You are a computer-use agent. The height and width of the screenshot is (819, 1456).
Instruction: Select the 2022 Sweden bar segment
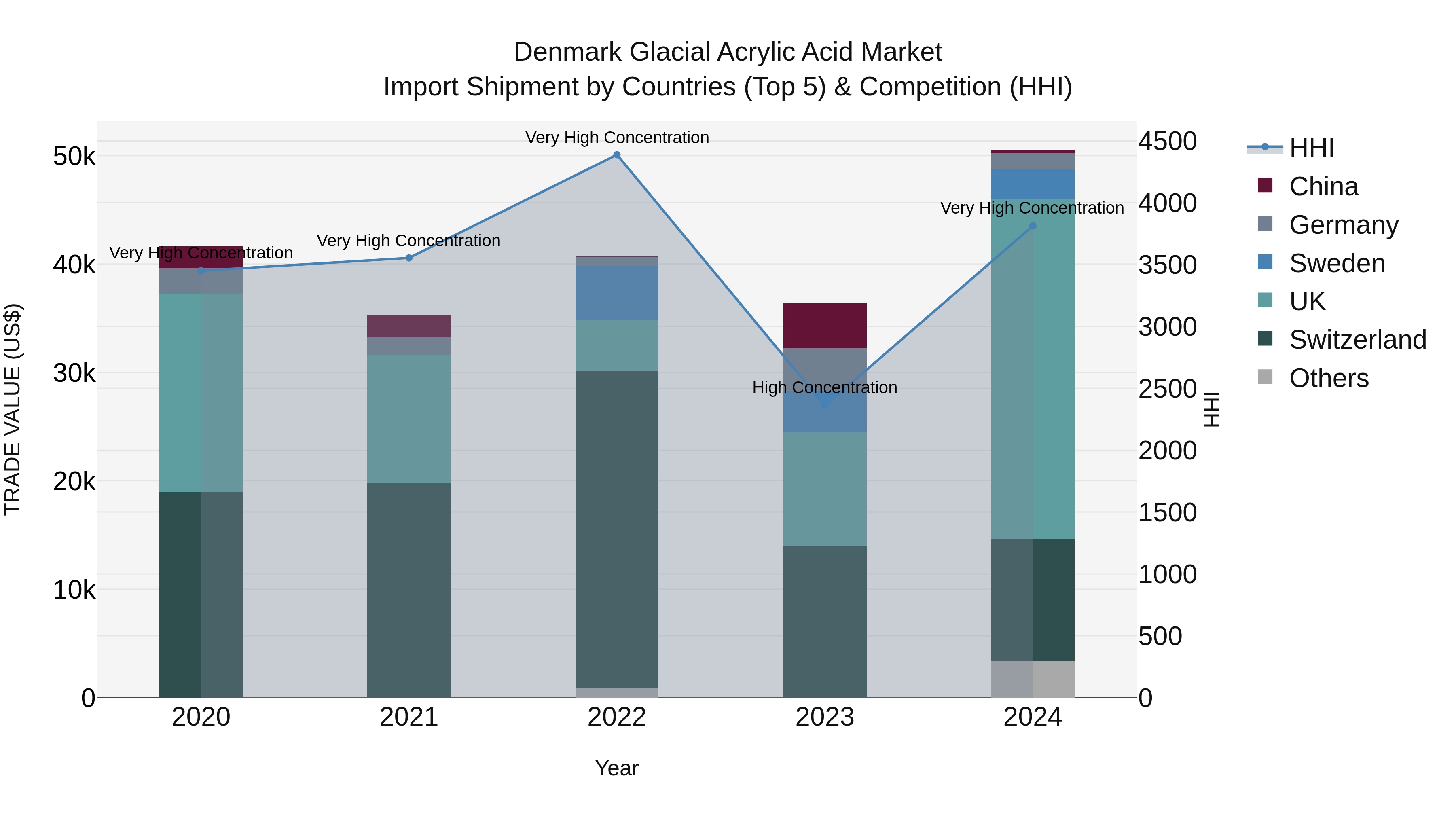point(617,293)
